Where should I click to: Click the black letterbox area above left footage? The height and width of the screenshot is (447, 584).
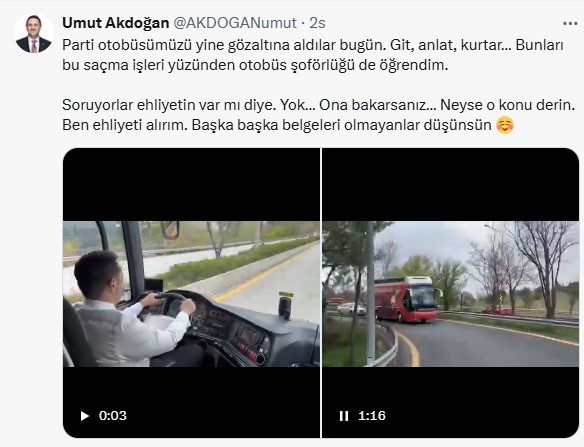pyautogui.click(x=191, y=185)
